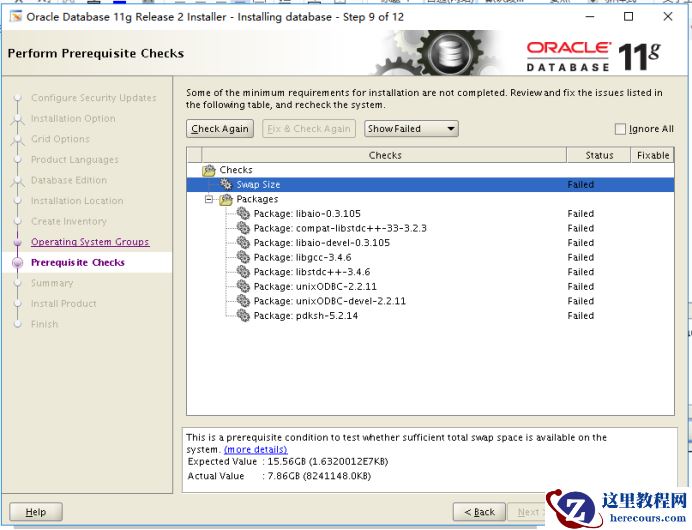Click the Actual Value 7.86GB text
Screen dimensions: 692x530
click(279, 476)
